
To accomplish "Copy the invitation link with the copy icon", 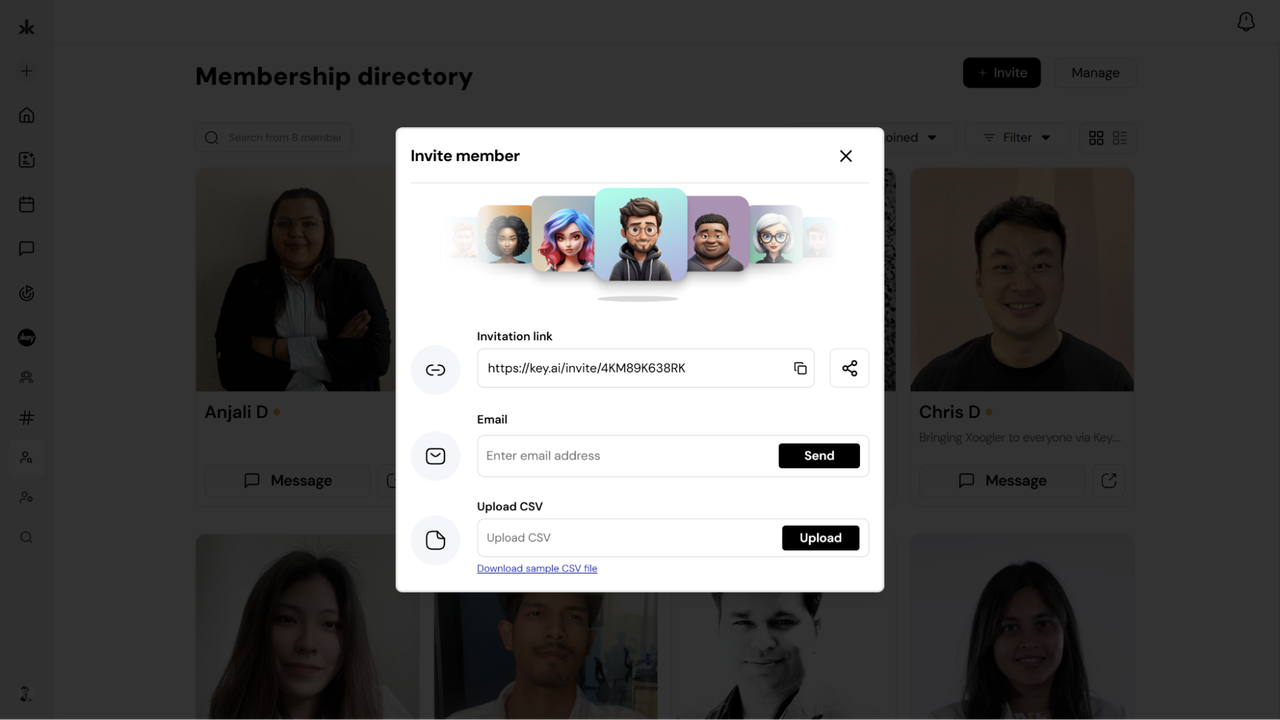I will tap(800, 368).
